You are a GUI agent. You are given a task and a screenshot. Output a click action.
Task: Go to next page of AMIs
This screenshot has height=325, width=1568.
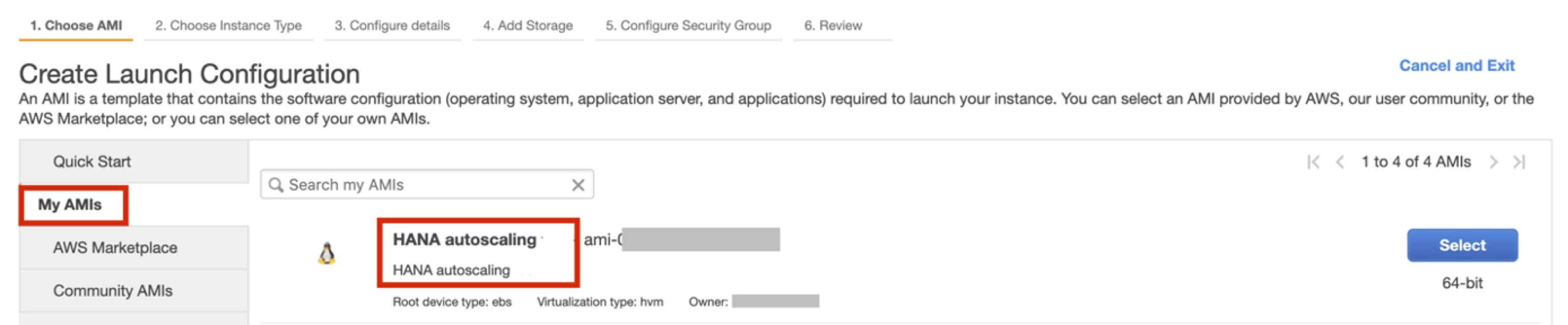[x=1493, y=162]
